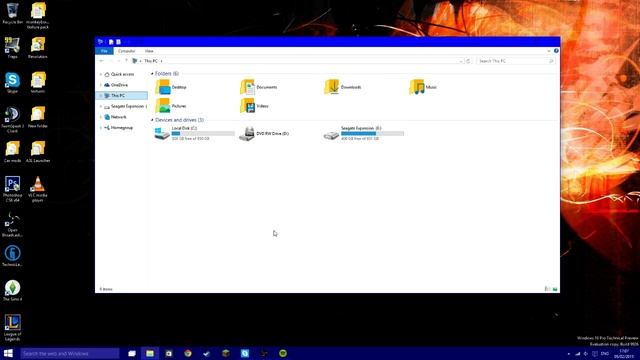640x360 pixels.
Task: Select the Seagate Expansion drive in Devices
Action: click(x=364, y=133)
